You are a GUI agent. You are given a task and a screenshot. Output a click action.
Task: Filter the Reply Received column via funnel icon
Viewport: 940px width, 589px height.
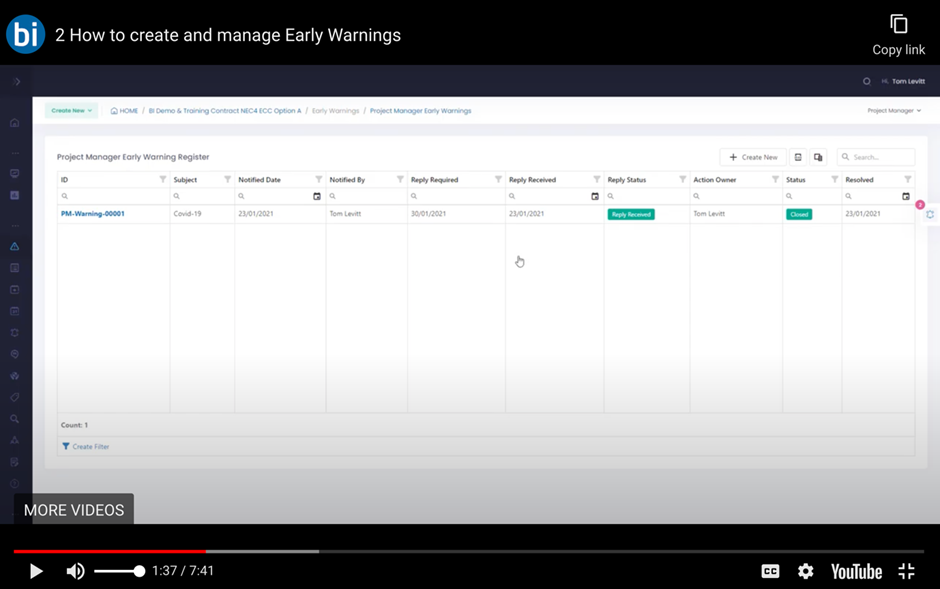click(596, 179)
